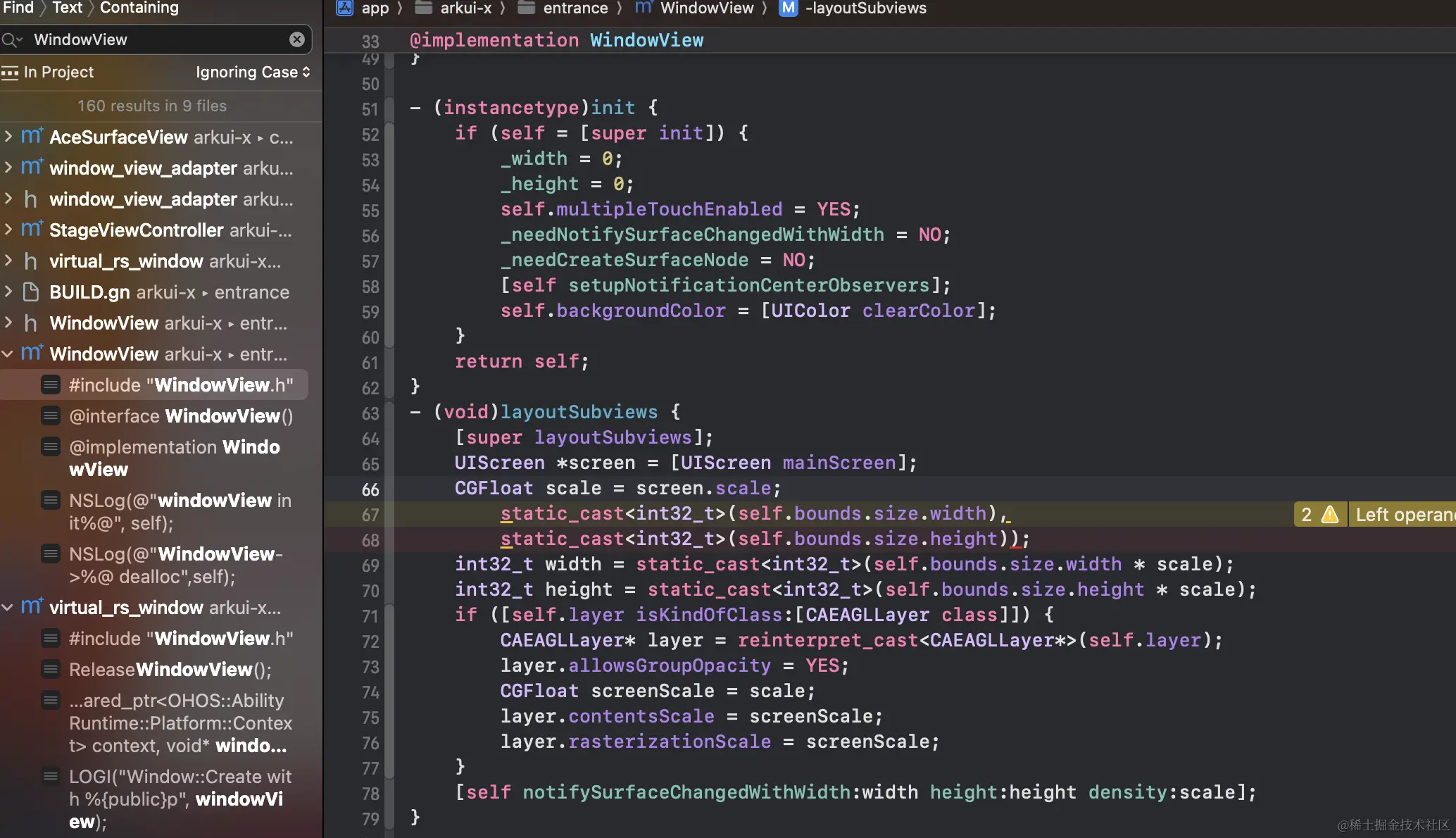Click the Containing search option
The image size is (1456, 838).
pos(139,8)
